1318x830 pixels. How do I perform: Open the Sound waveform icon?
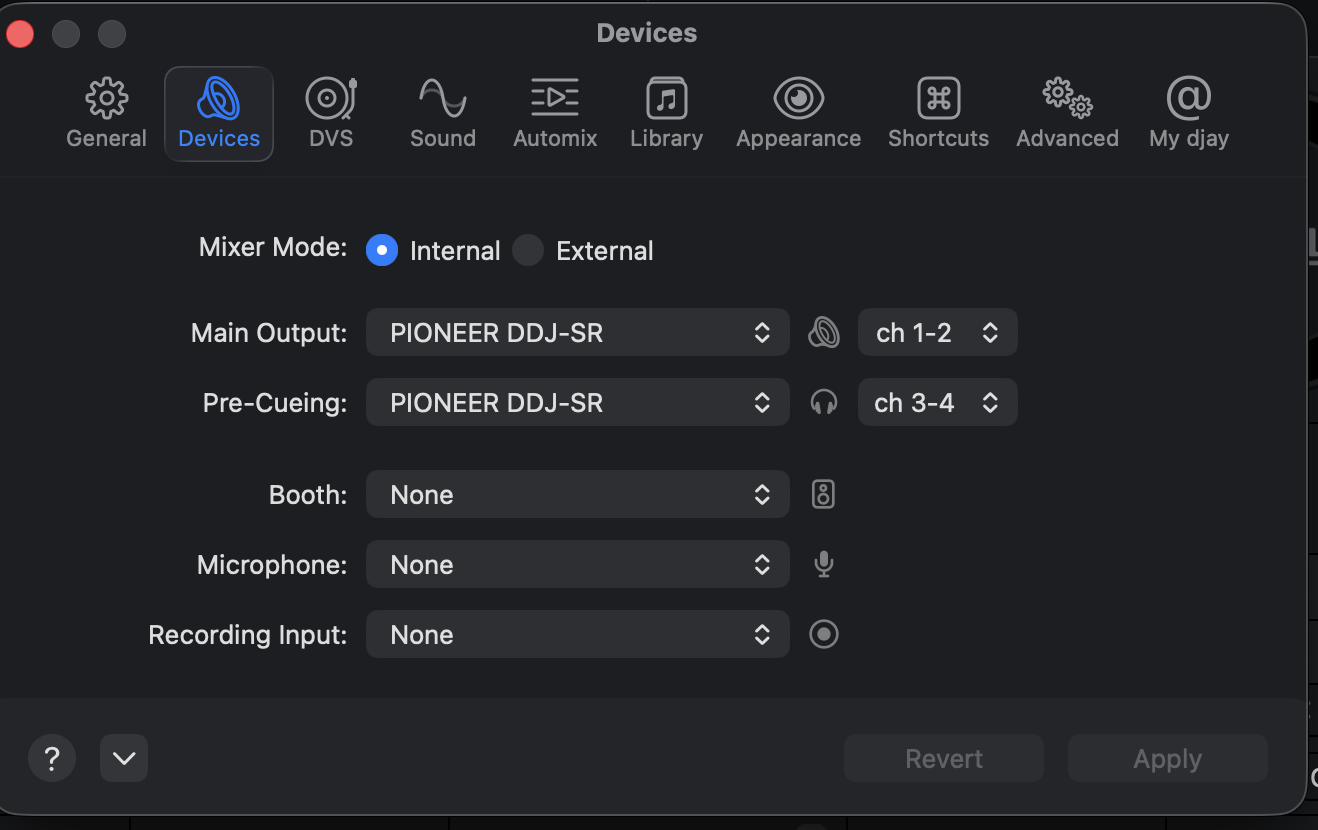(442, 99)
